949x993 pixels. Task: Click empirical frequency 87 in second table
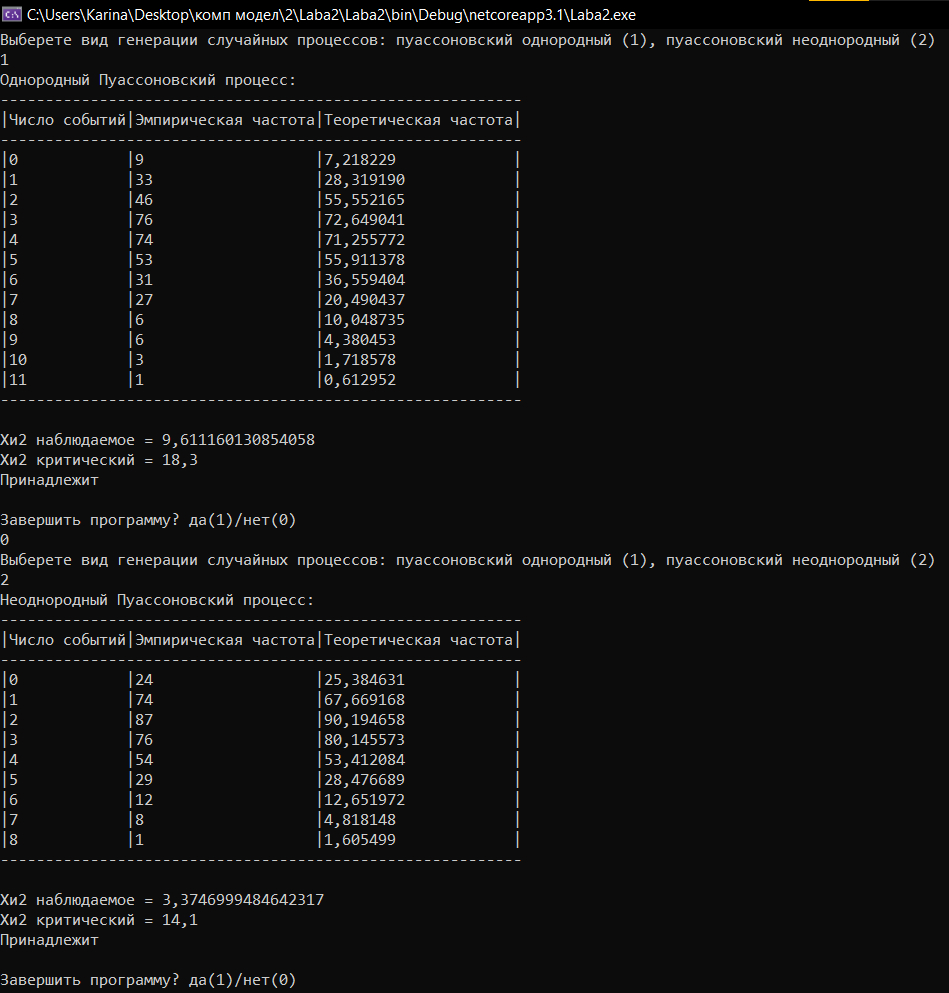144,719
